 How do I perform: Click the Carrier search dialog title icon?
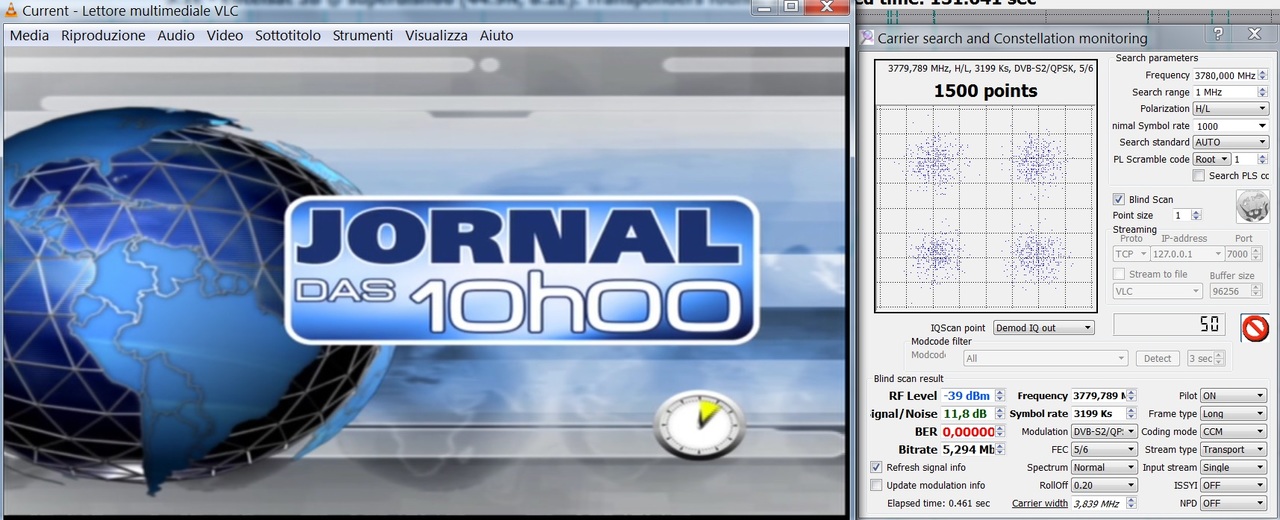(x=867, y=38)
